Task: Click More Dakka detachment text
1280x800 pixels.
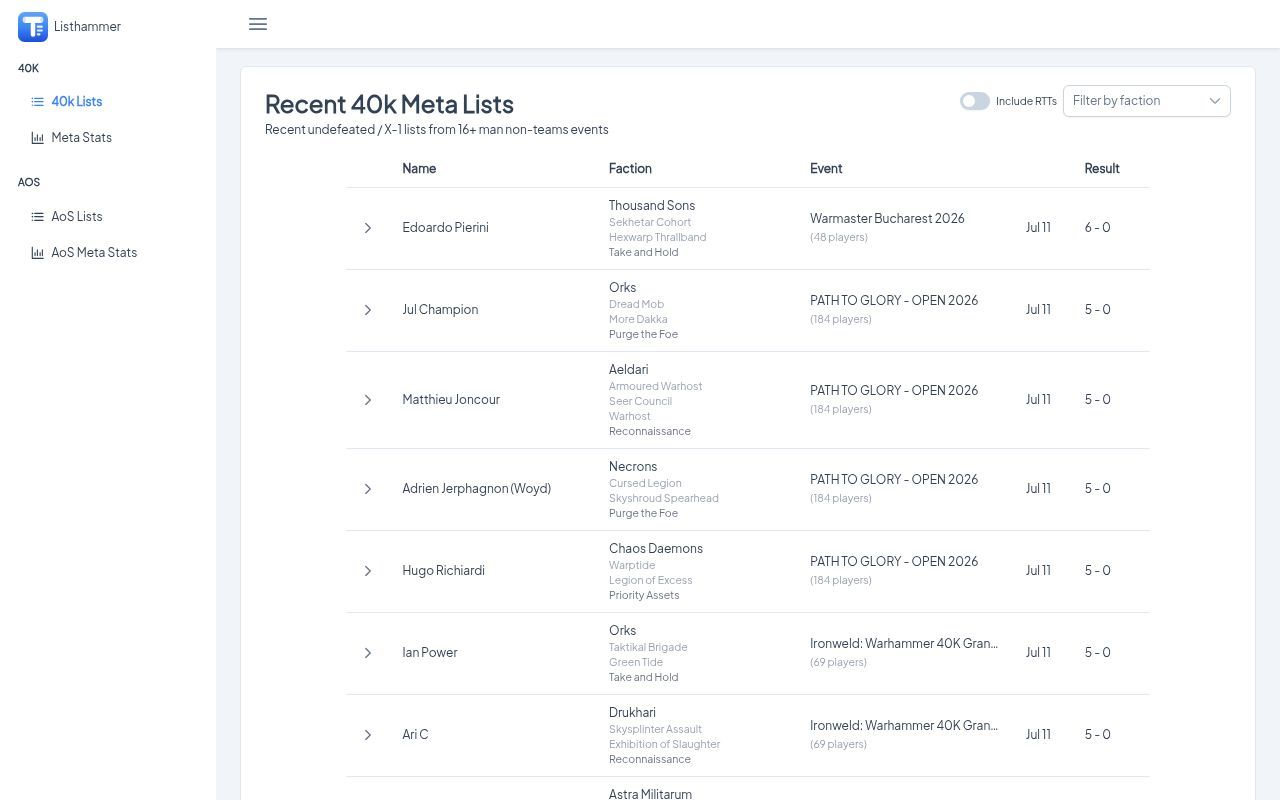Action: coord(638,319)
